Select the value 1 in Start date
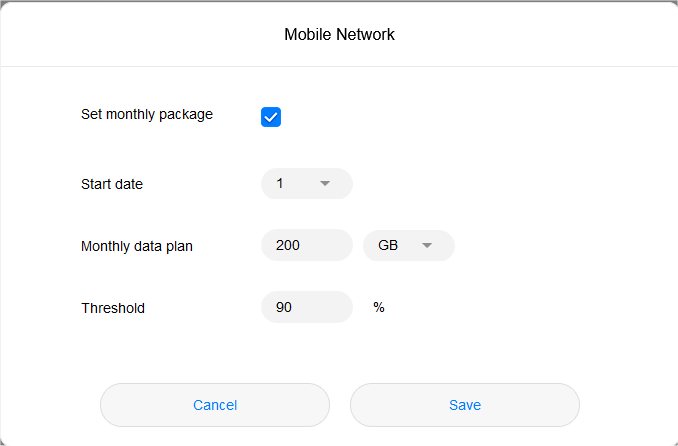Viewport: 678px width, 446px height. coord(280,184)
